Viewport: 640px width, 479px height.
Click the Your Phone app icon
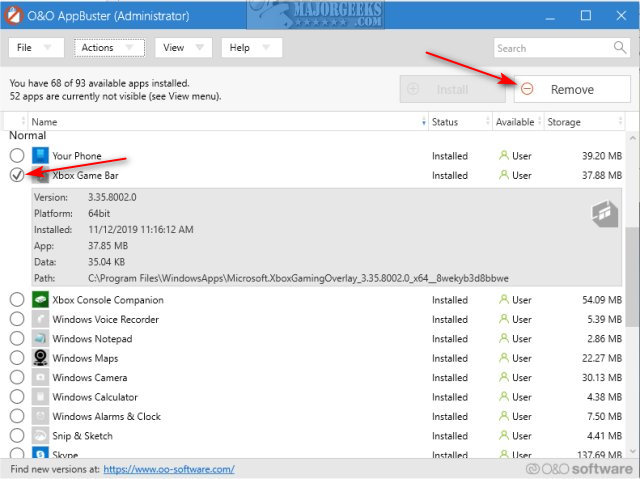[40, 156]
